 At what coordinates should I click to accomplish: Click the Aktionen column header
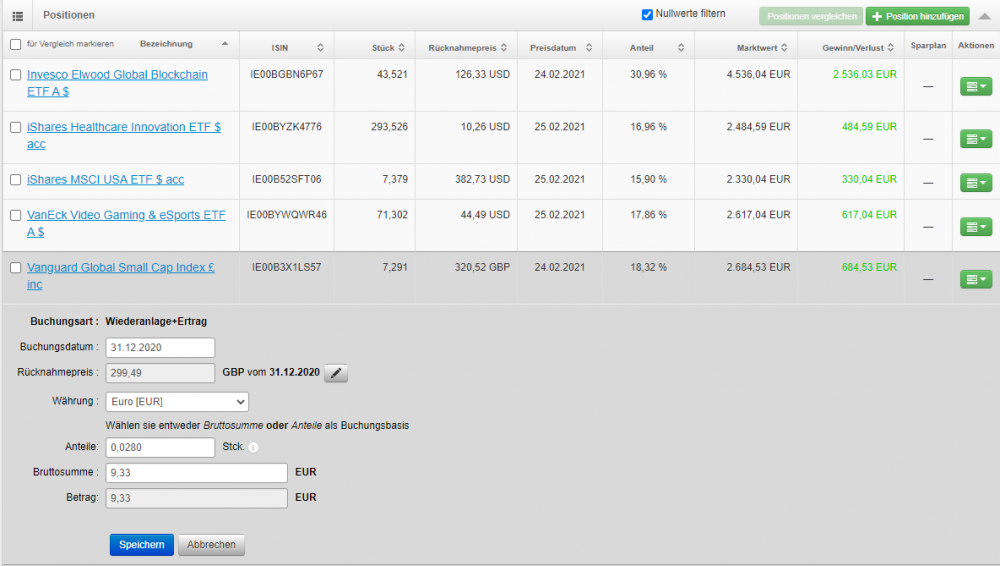[x=976, y=45]
